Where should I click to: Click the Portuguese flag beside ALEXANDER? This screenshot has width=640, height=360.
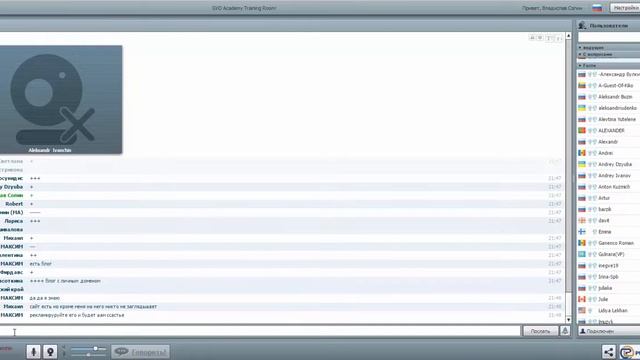point(582,131)
